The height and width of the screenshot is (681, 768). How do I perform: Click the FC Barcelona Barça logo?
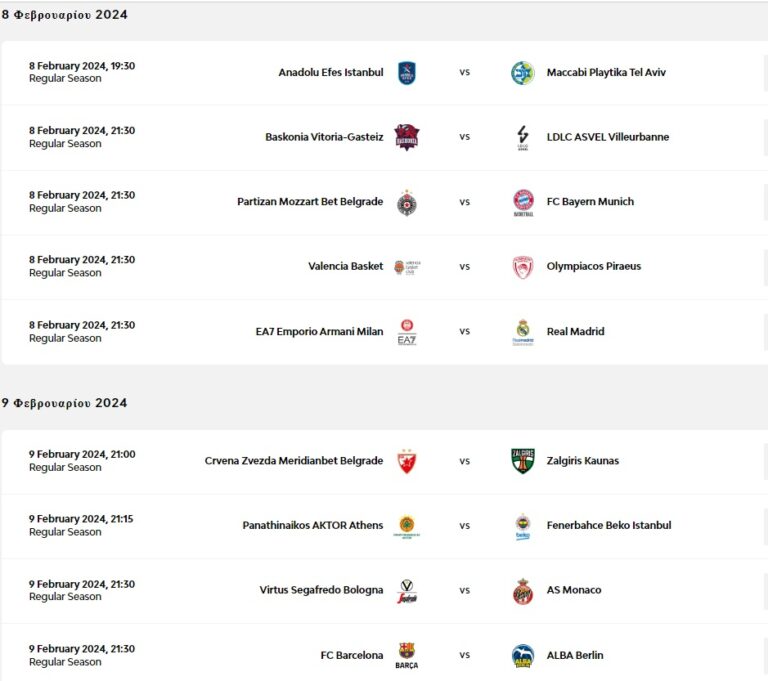click(x=406, y=656)
